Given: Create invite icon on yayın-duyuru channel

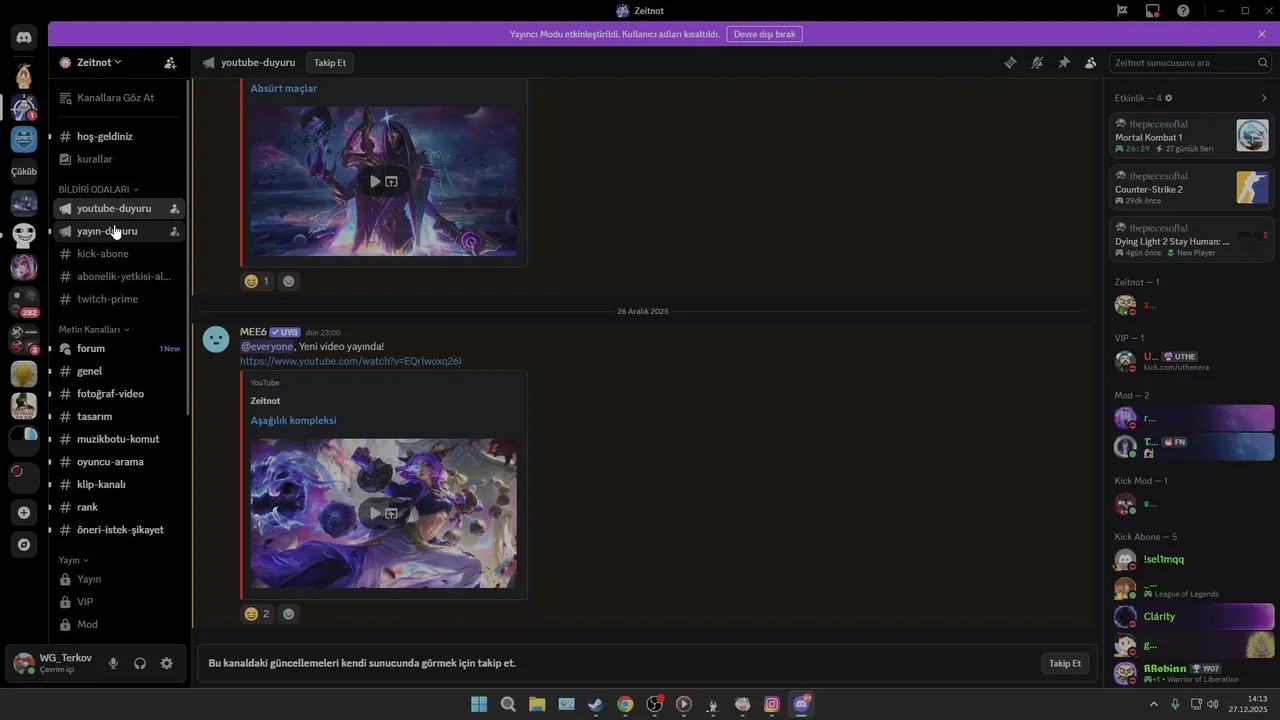Looking at the screenshot, I should 174,231.
